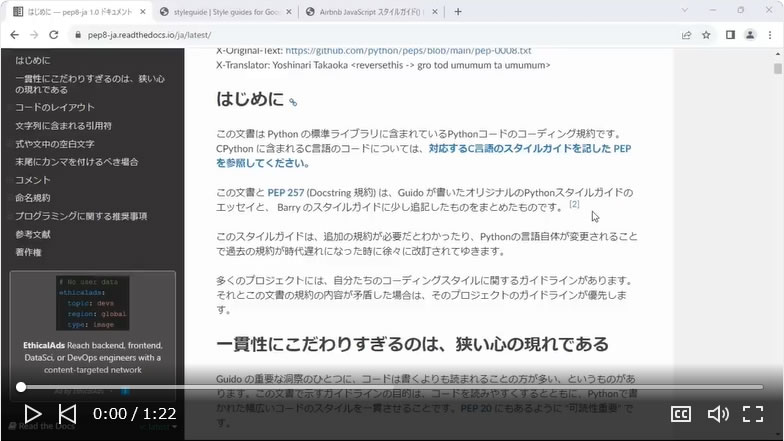Open a new browser tab
This screenshot has width=784, height=441.
tap(458, 12)
